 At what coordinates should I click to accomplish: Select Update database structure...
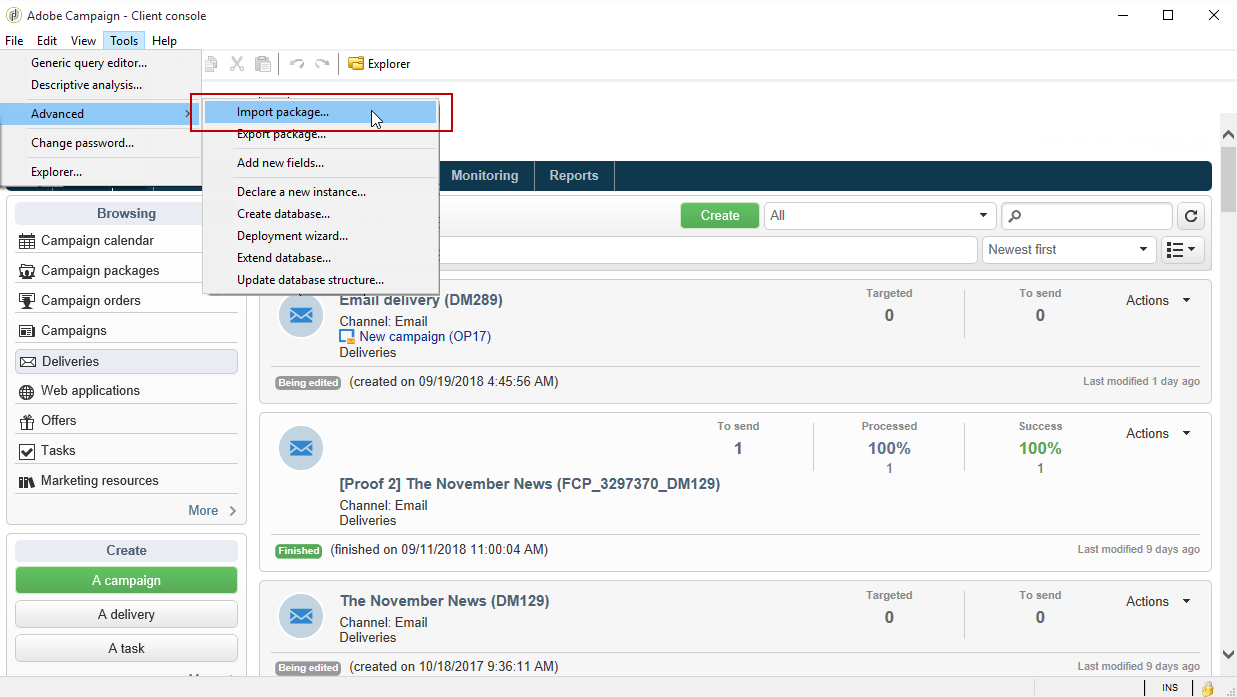point(320,280)
